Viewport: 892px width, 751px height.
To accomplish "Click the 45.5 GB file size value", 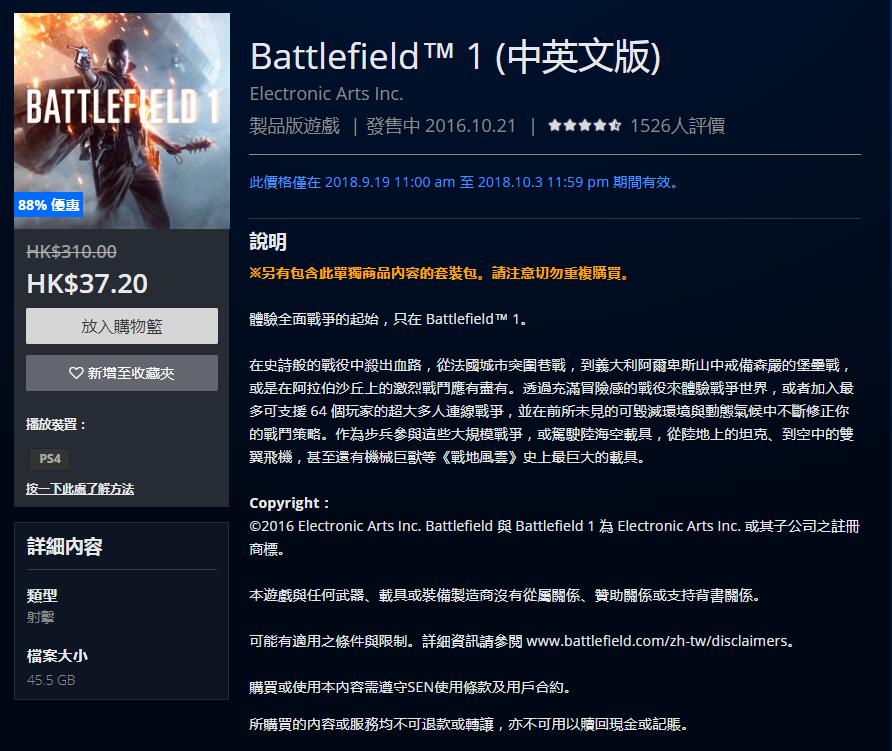I will pos(51,680).
